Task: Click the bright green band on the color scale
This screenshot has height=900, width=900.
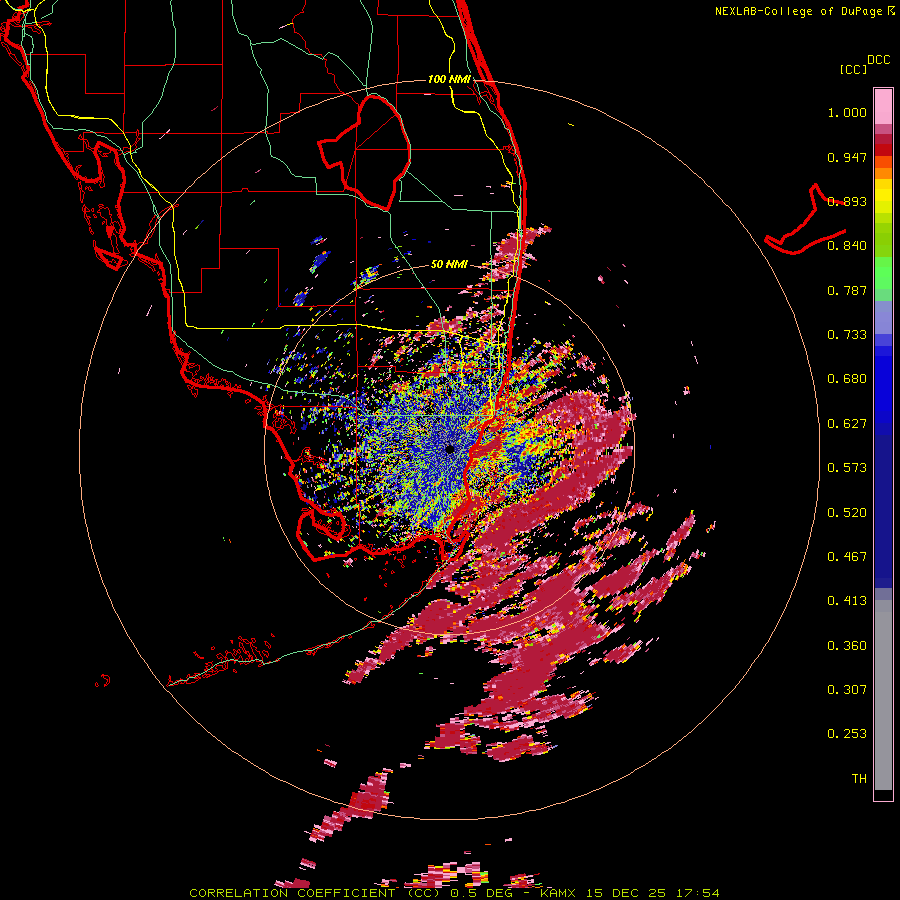Action: click(883, 273)
